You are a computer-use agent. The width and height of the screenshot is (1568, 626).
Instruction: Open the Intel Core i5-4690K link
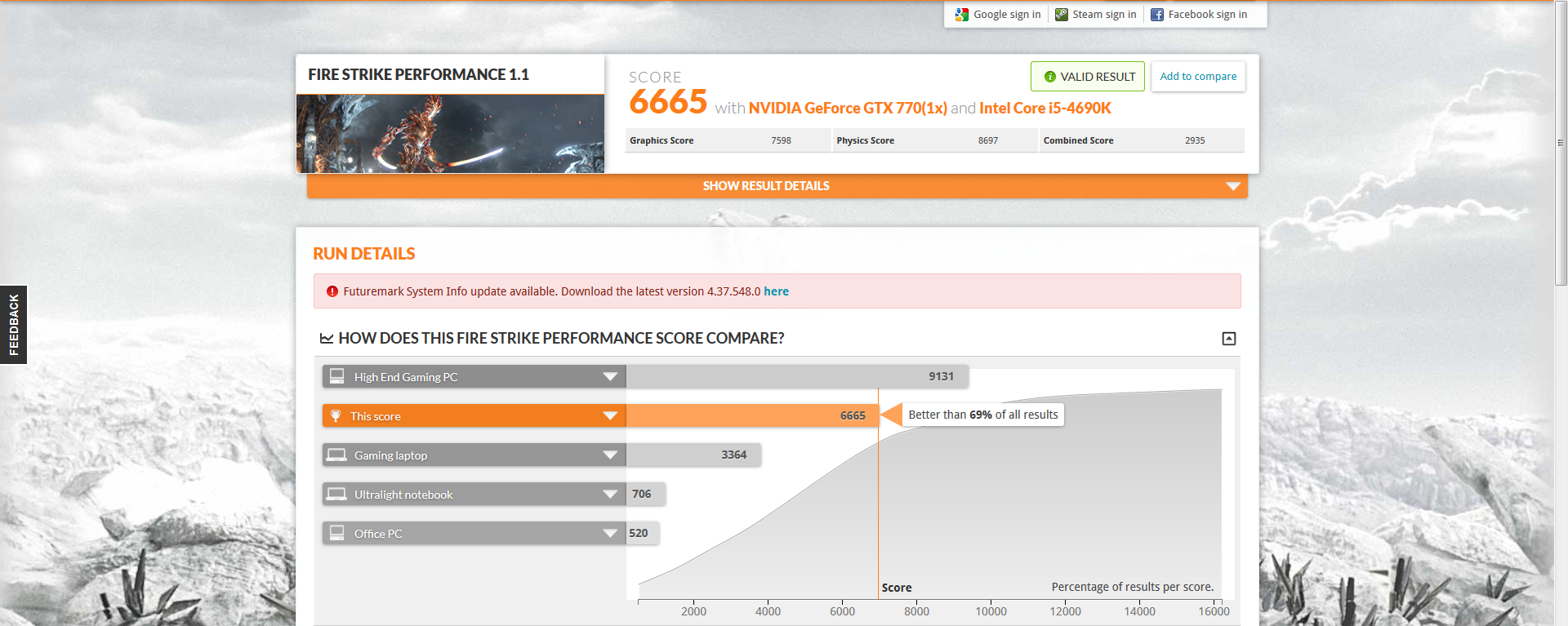click(1045, 108)
